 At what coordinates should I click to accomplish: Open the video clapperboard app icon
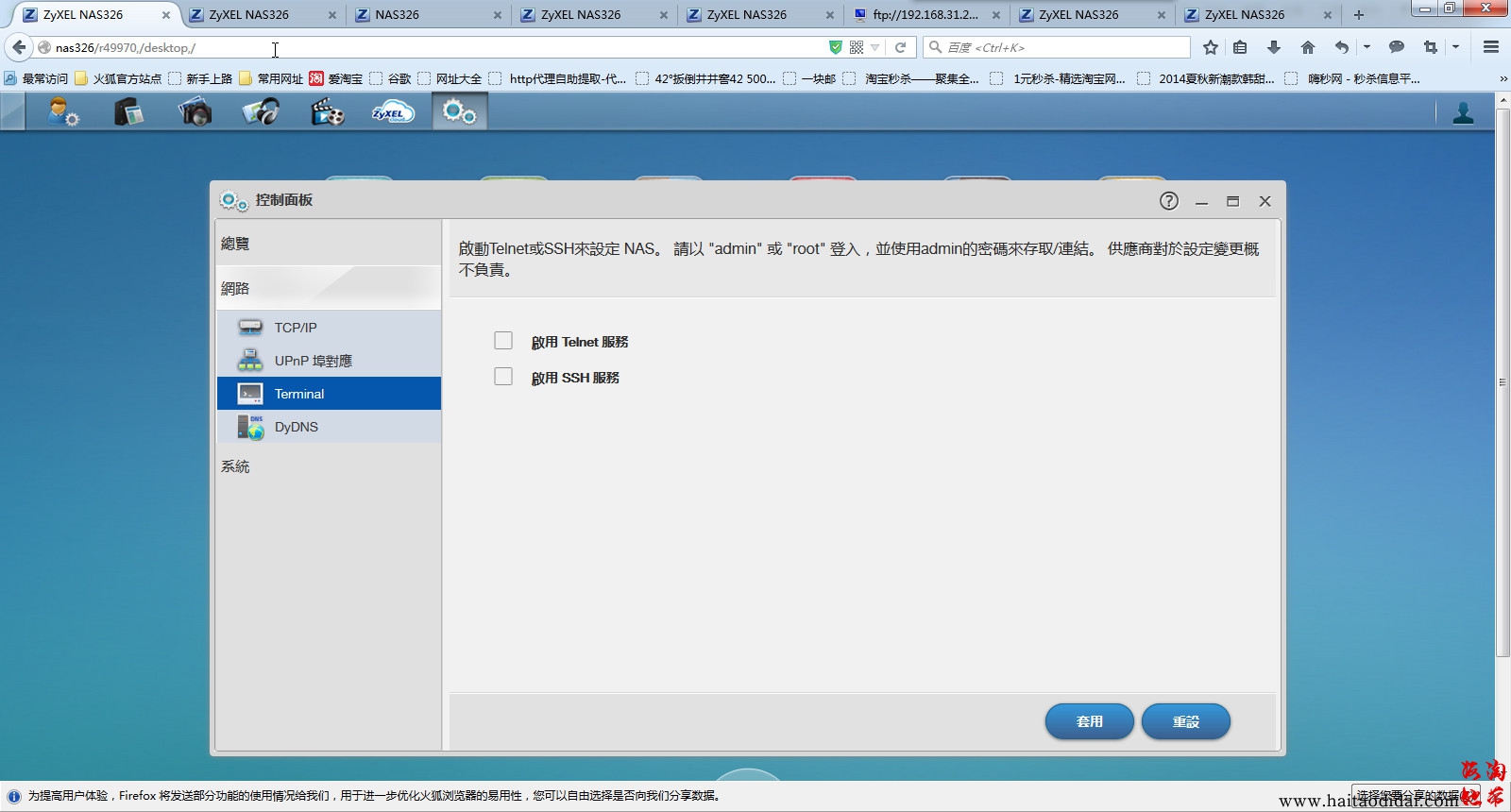[327, 112]
